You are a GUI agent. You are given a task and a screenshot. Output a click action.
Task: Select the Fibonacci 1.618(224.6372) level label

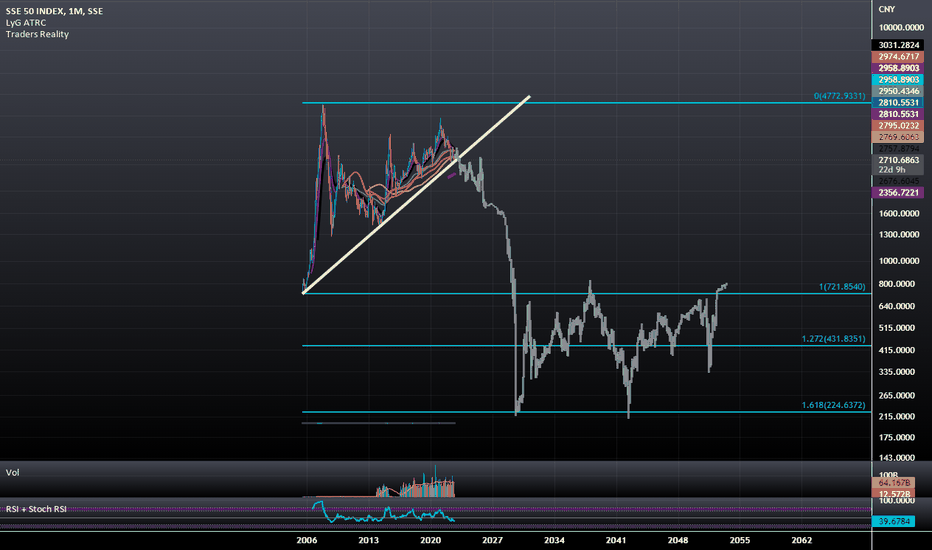click(833, 405)
